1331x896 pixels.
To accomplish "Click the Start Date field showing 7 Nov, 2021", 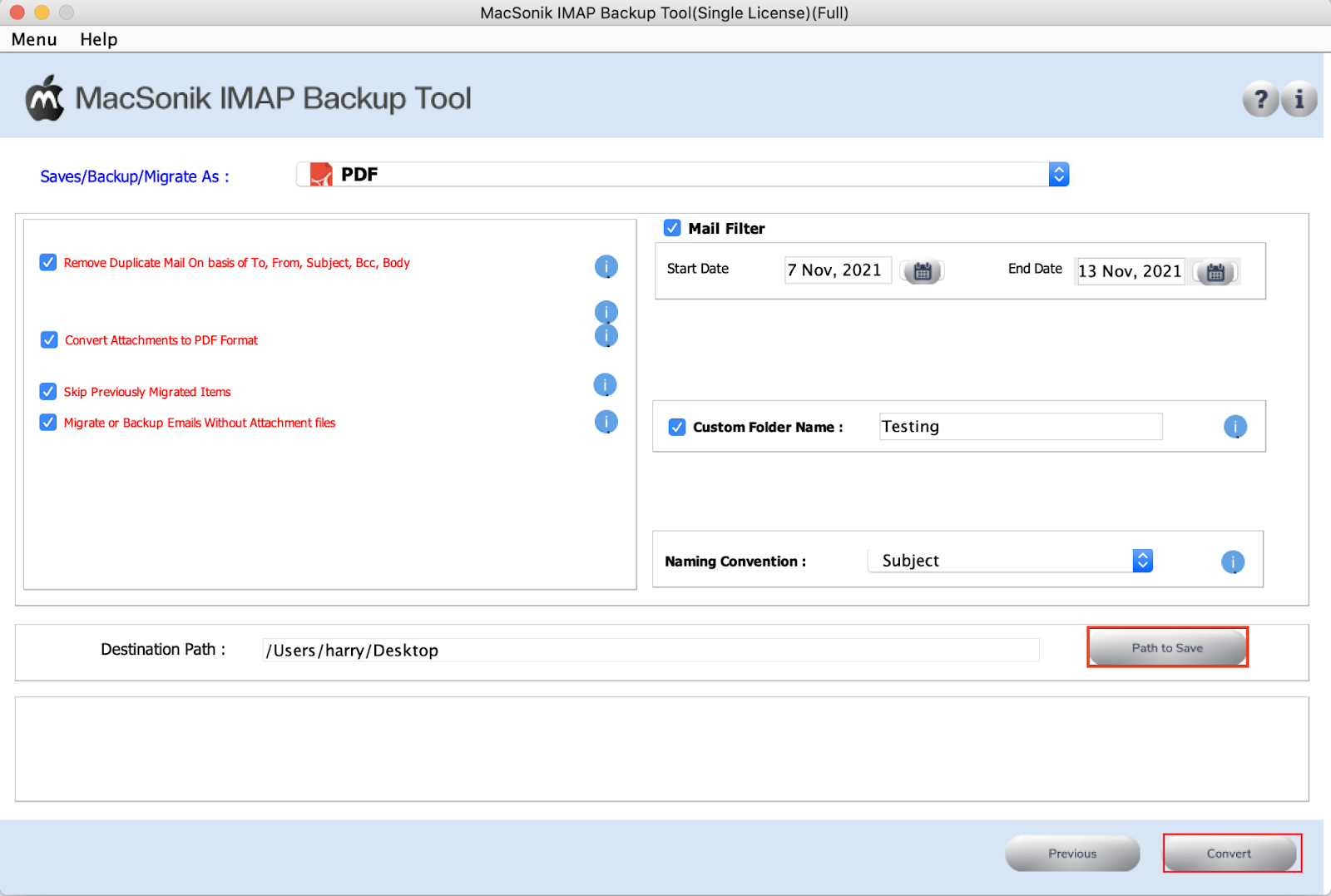I will tap(838, 270).
